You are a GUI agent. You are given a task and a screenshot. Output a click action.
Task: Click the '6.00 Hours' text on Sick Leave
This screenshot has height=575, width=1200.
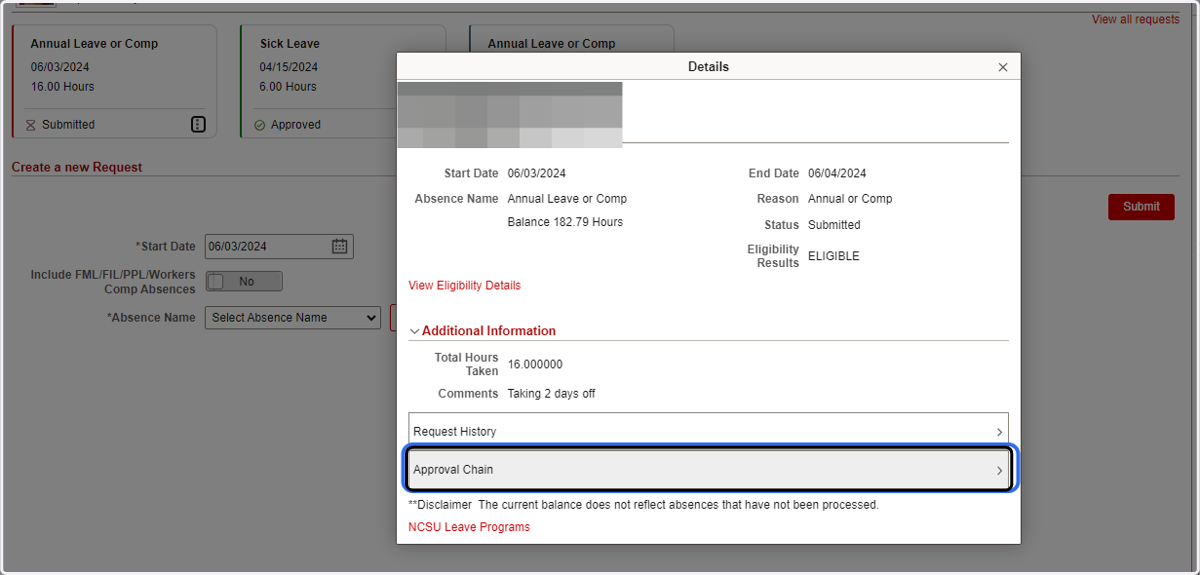click(288, 87)
